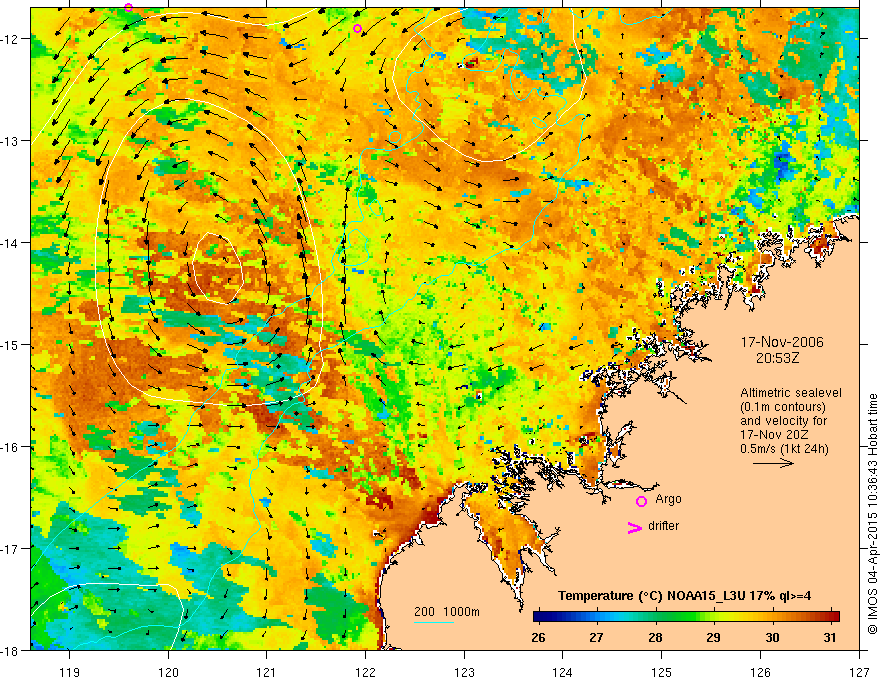Click the longitude axis label 123

coord(464,672)
